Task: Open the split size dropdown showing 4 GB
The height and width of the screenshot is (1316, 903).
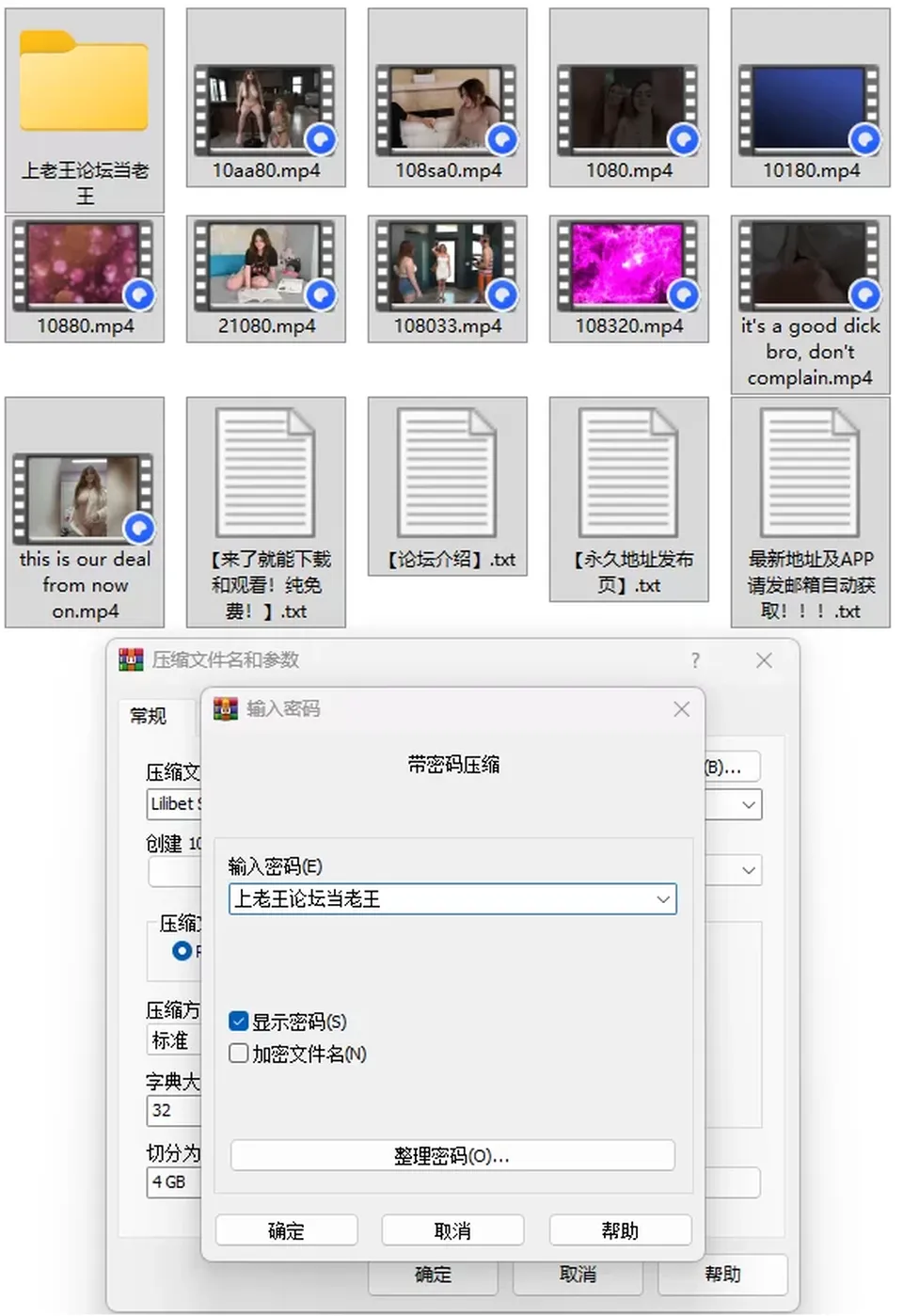Action: [x=174, y=1181]
